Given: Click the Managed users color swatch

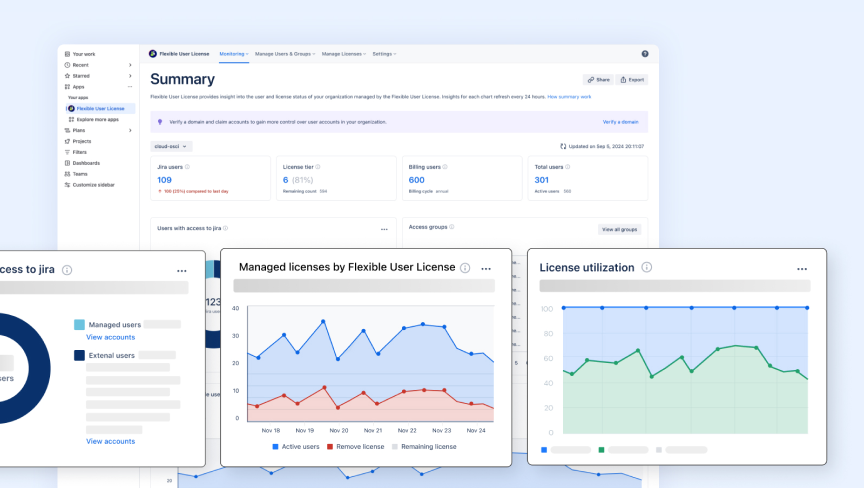Looking at the screenshot, I should click(79, 324).
